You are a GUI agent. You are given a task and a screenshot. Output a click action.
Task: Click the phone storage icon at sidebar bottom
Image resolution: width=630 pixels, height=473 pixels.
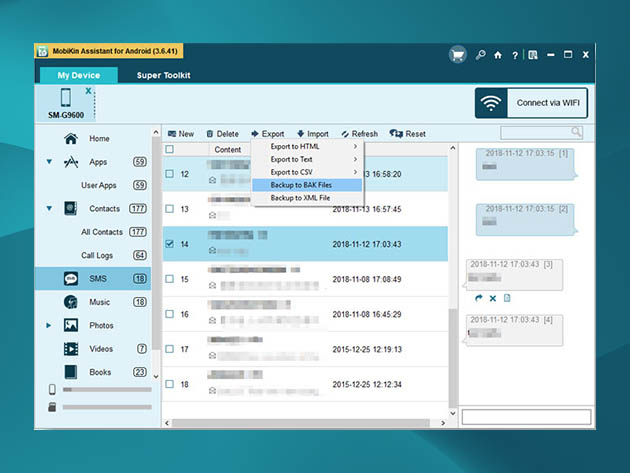click(52, 389)
